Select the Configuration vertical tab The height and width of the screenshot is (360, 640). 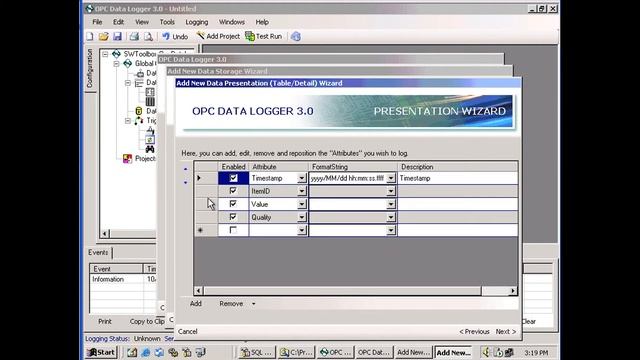pos(90,69)
